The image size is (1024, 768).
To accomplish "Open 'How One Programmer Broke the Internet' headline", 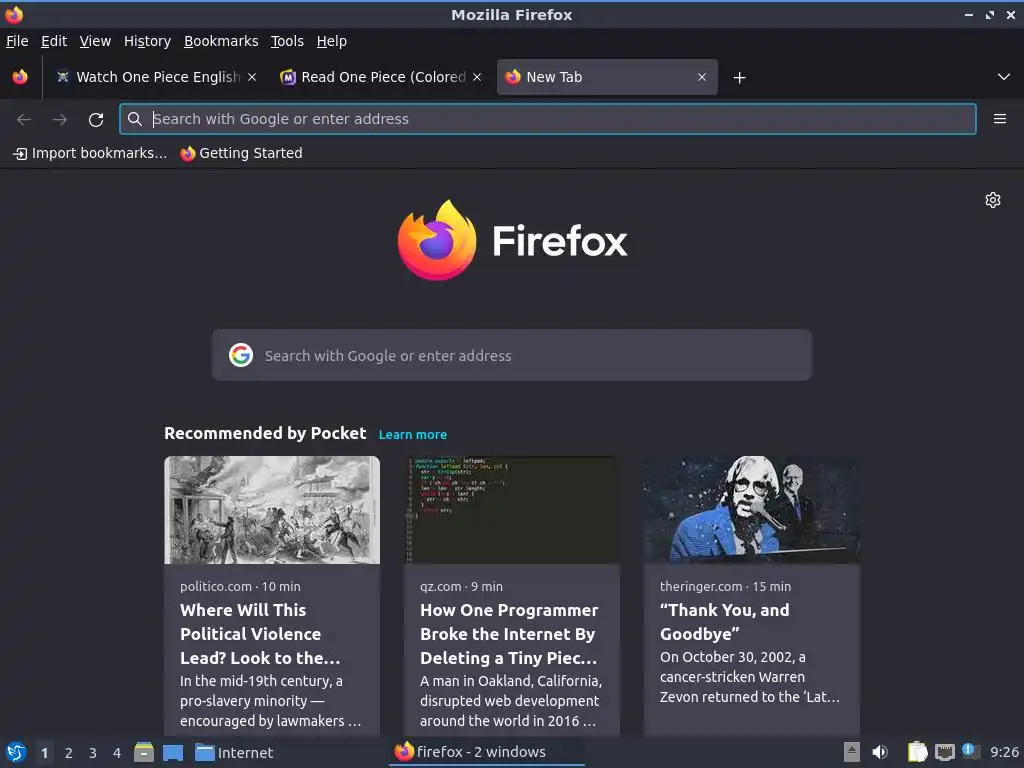I will pos(509,634).
